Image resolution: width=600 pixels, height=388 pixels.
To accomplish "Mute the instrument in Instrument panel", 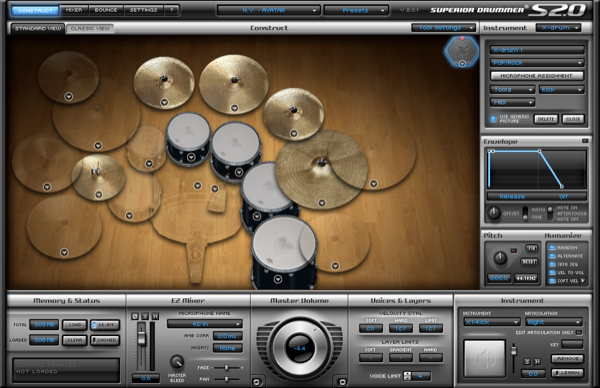I will (537, 362).
